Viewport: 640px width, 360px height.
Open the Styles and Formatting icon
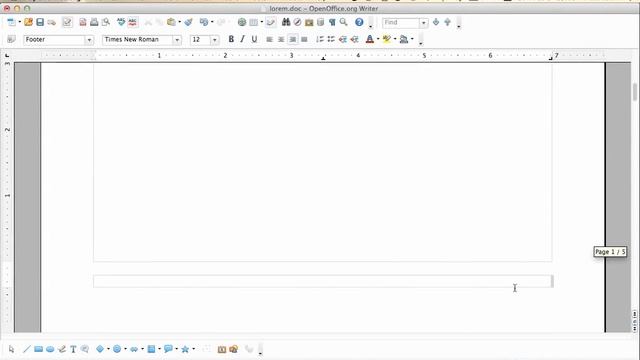[x=11, y=39]
